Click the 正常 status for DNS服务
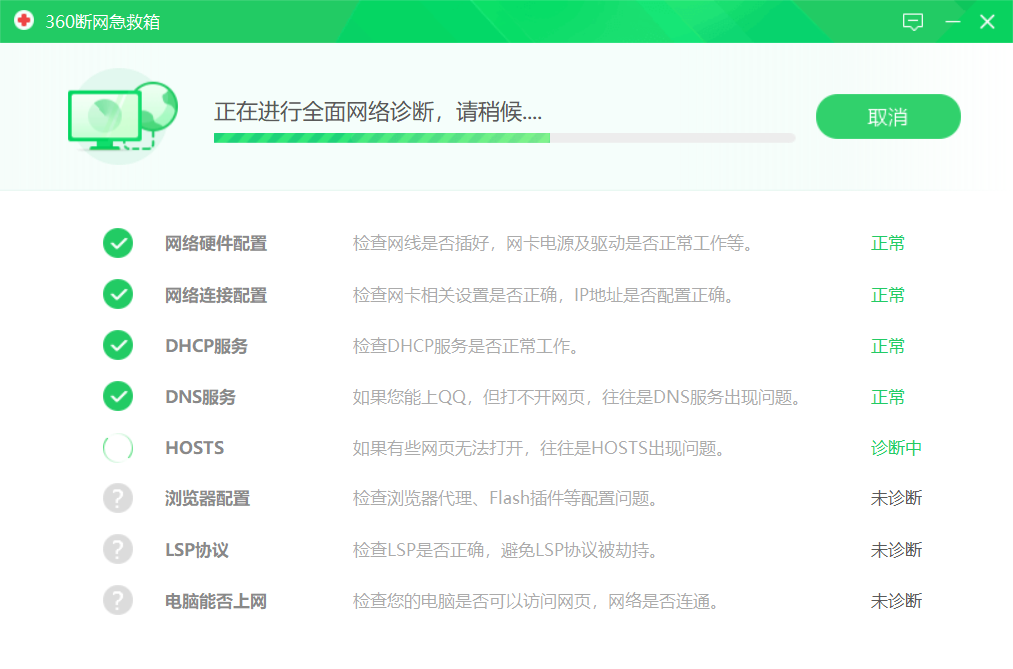The height and width of the screenshot is (669, 1013). point(887,397)
